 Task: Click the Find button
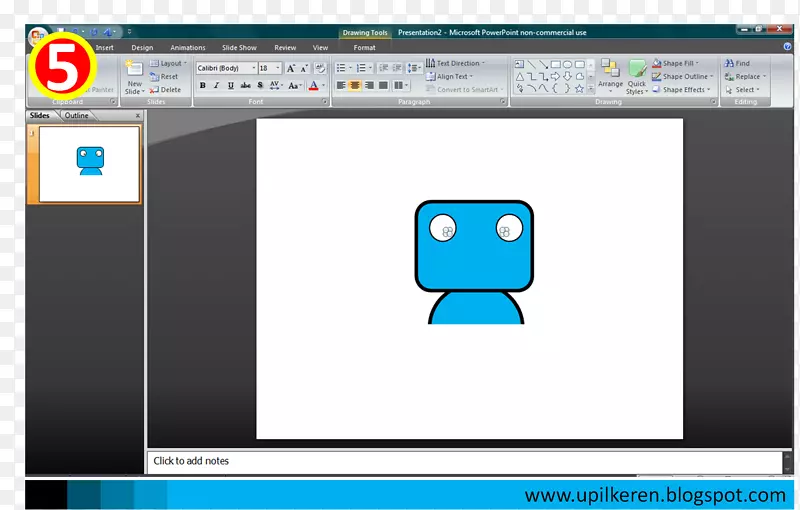(x=738, y=63)
